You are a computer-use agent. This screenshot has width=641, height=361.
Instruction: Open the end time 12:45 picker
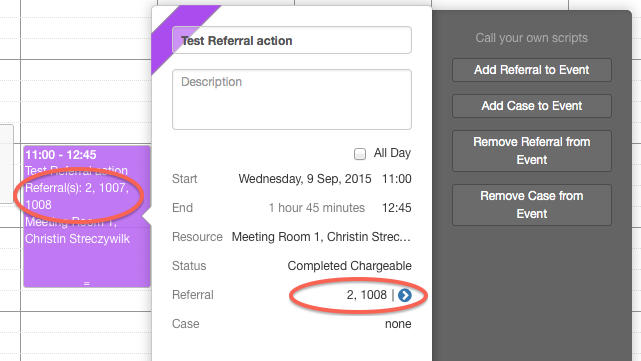tap(397, 208)
